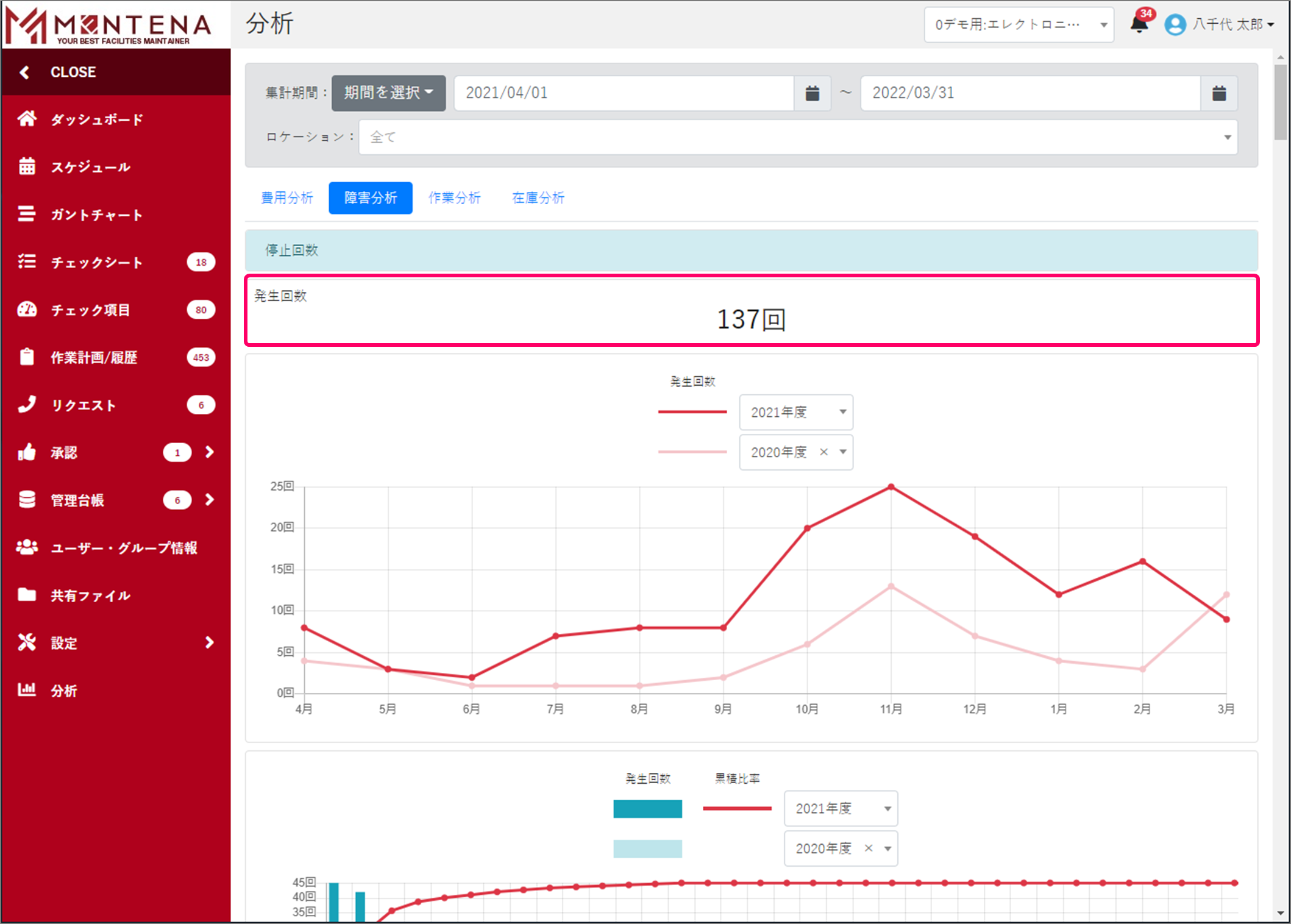
Task: Click the ダッシュボード home icon
Action: coord(27,119)
